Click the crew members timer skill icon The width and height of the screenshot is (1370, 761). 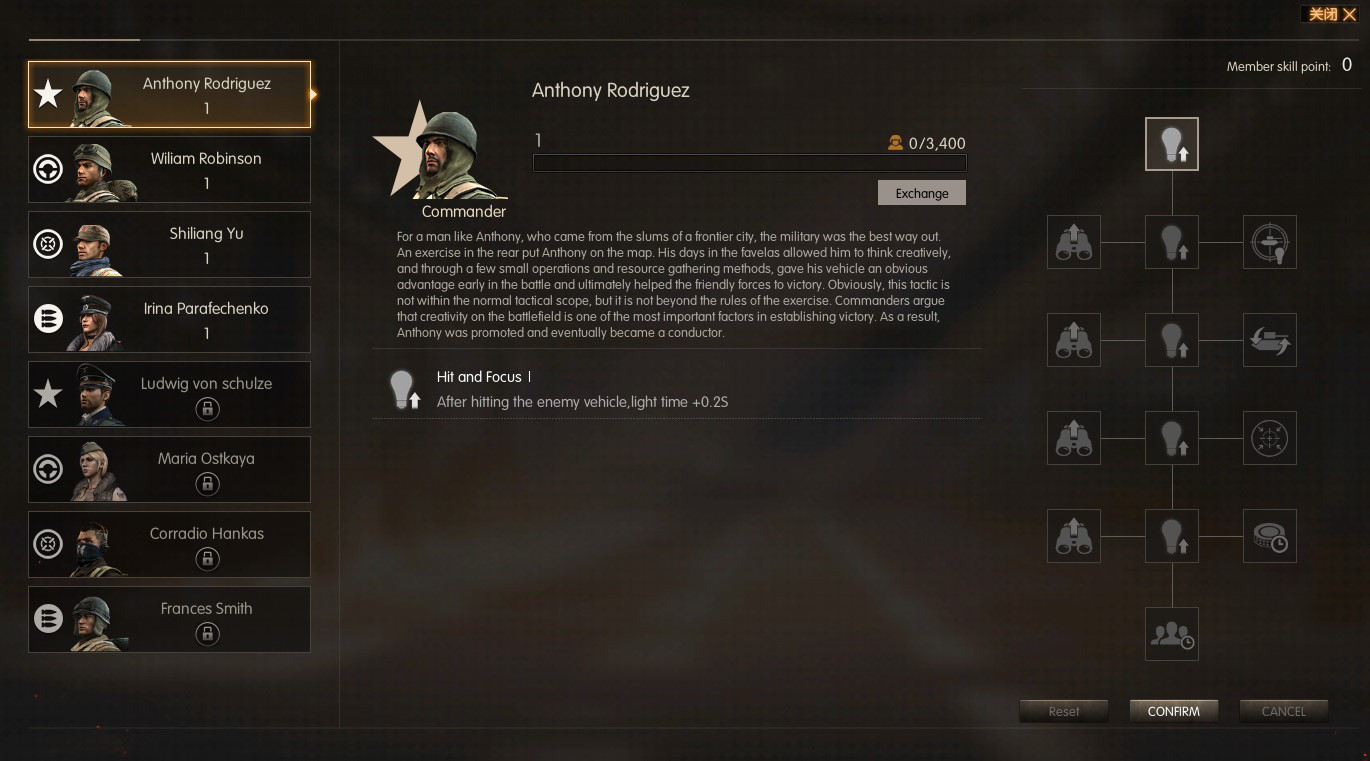pyautogui.click(x=1171, y=634)
